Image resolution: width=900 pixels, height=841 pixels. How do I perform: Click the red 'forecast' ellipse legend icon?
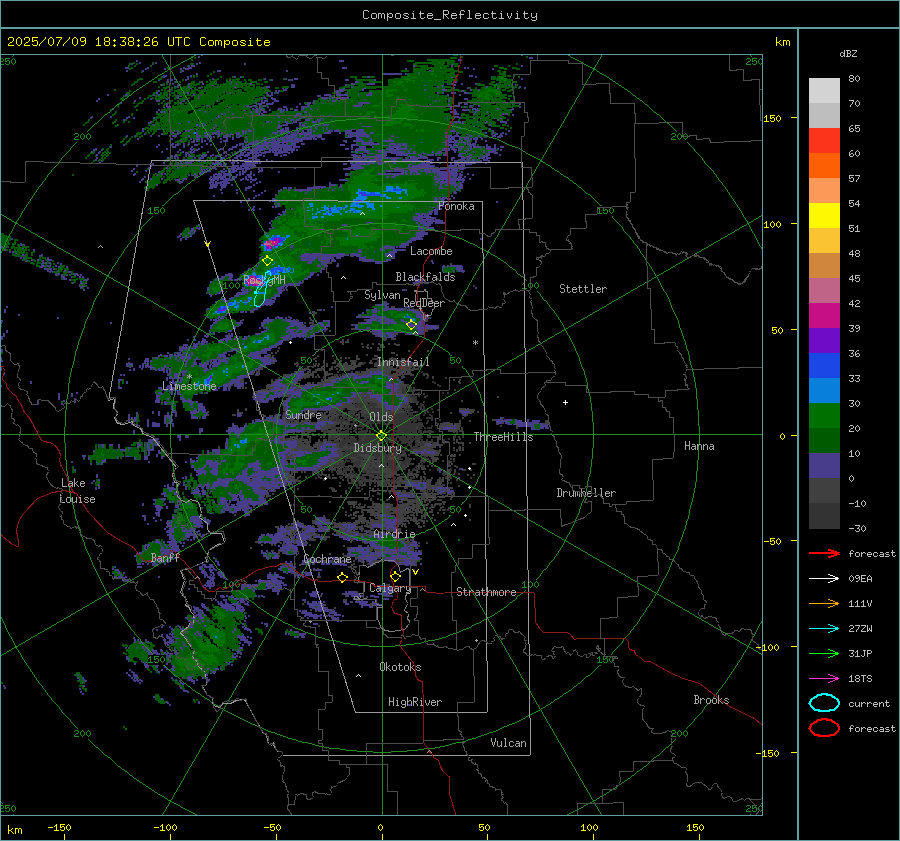pyautogui.click(x=824, y=728)
